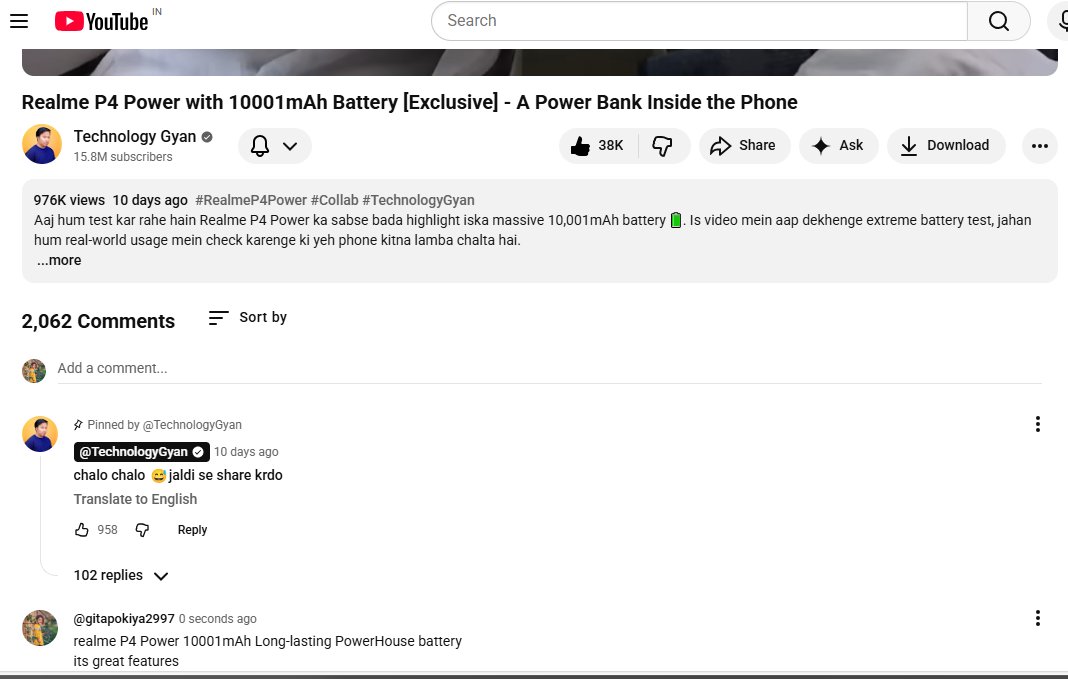Expand subscription notification dropdown chevron
This screenshot has height=679, width=1068.
point(290,146)
